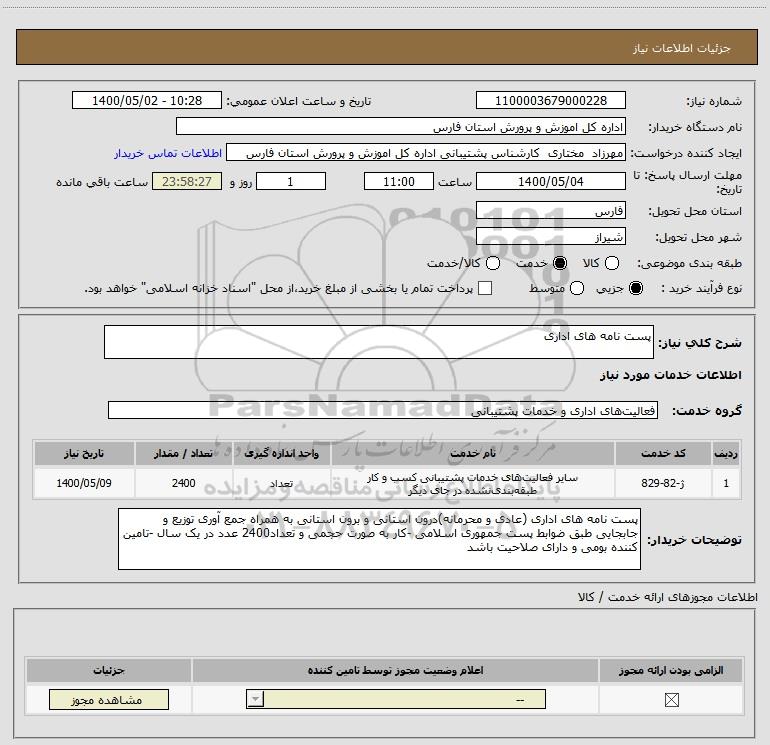
Task: Click the اطلاعات خدمات مورد نیاز heading
Action: 670,375
